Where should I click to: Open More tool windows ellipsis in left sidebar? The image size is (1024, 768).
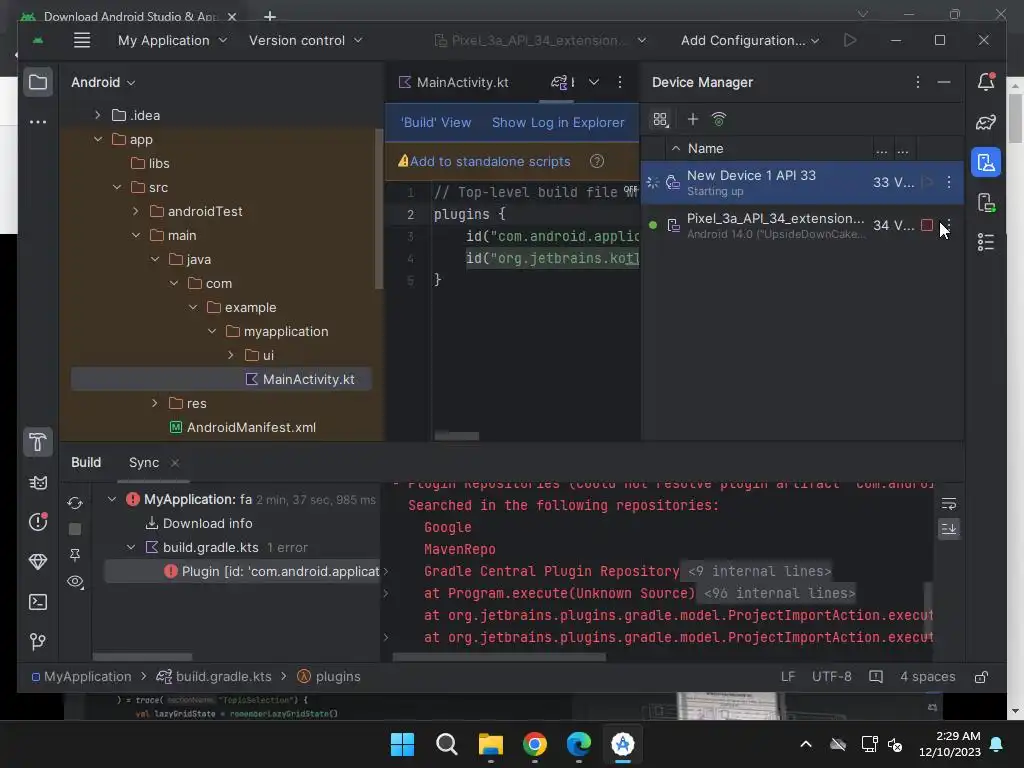pos(38,122)
